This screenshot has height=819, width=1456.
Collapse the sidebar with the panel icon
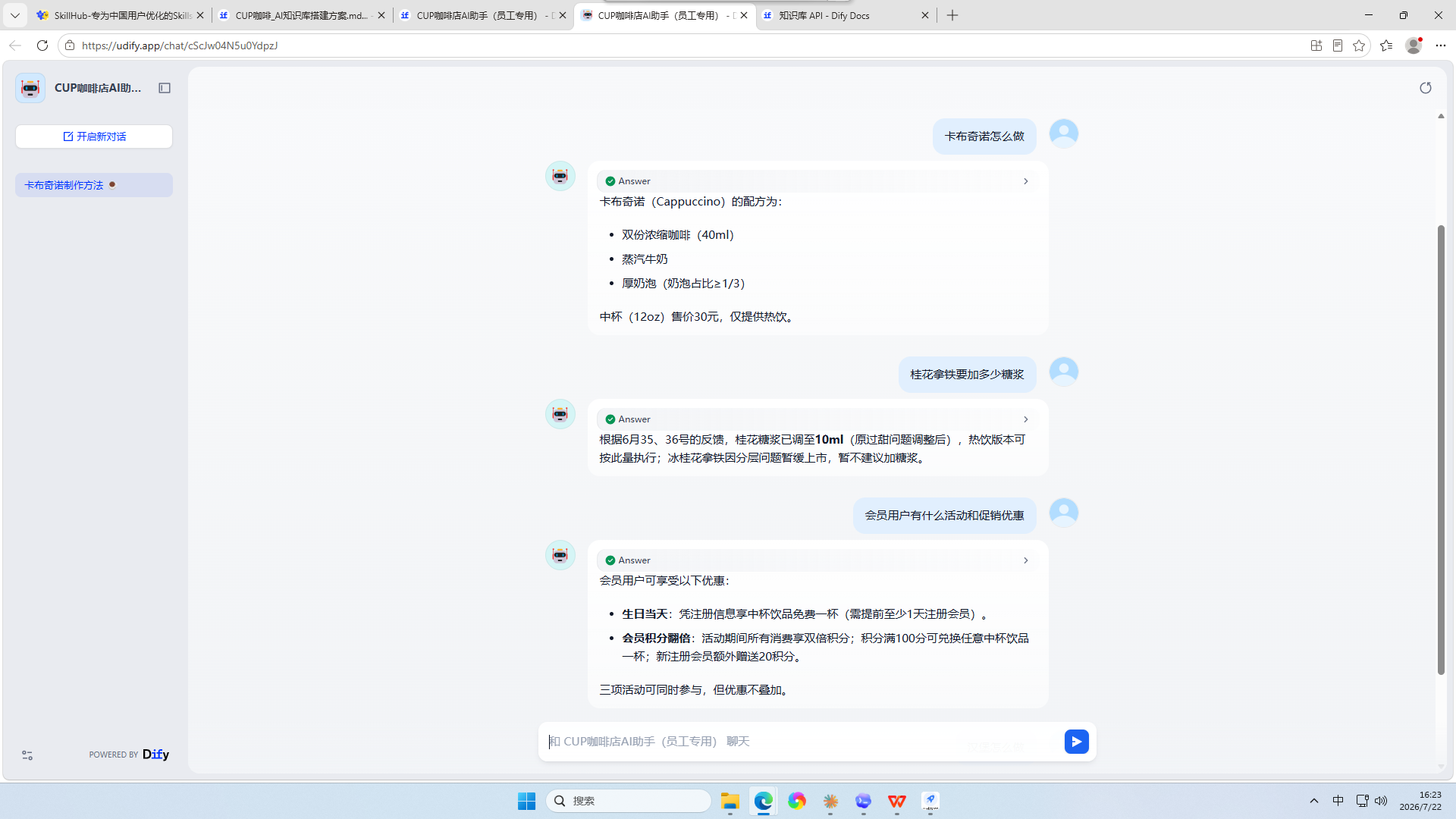(x=165, y=88)
